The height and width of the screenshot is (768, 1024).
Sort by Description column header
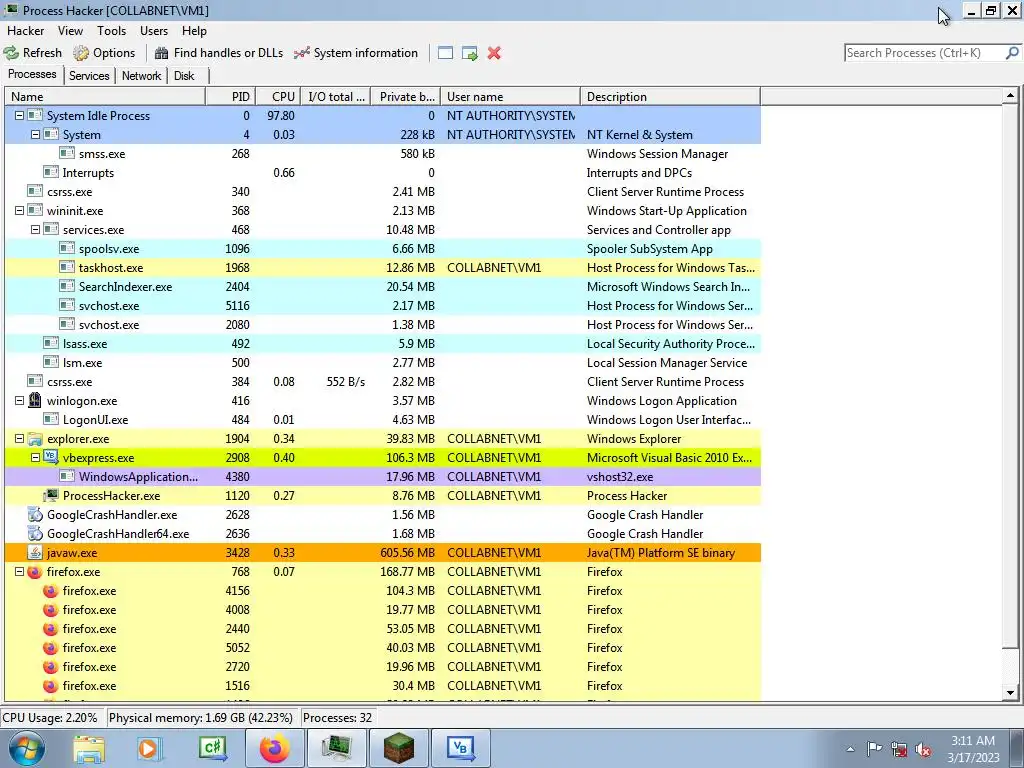(670, 97)
